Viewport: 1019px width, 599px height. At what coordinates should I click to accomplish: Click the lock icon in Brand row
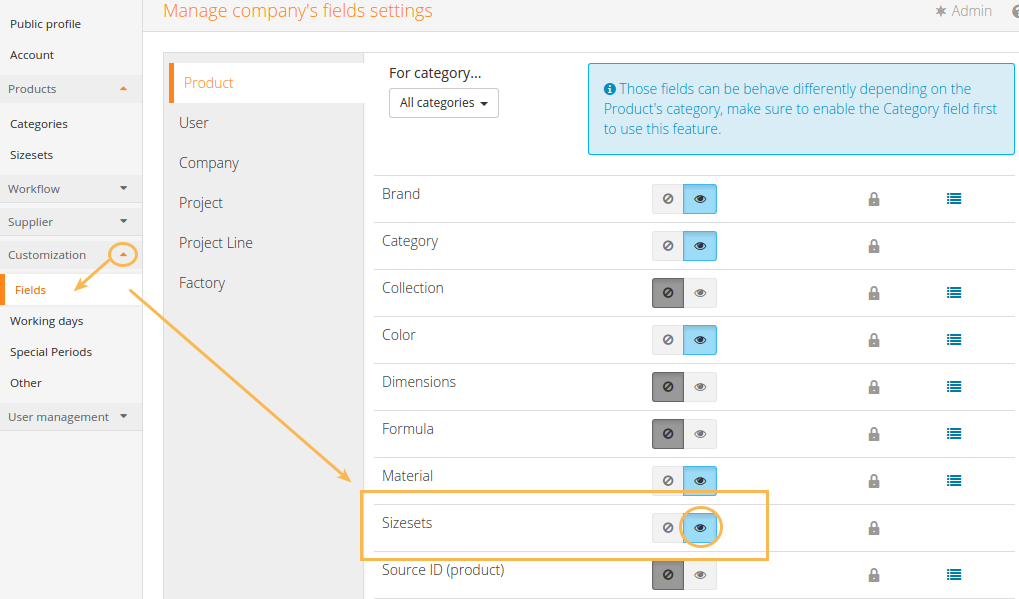pos(874,199)
